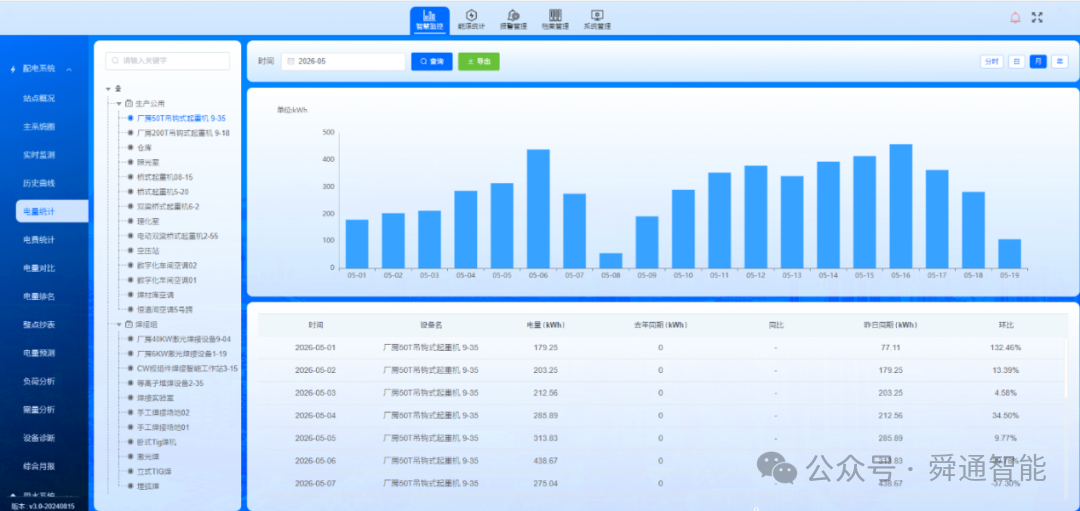Click the 环比 column header
The width and height of the screenshot is (1080, 511).
click(1006, 325)
